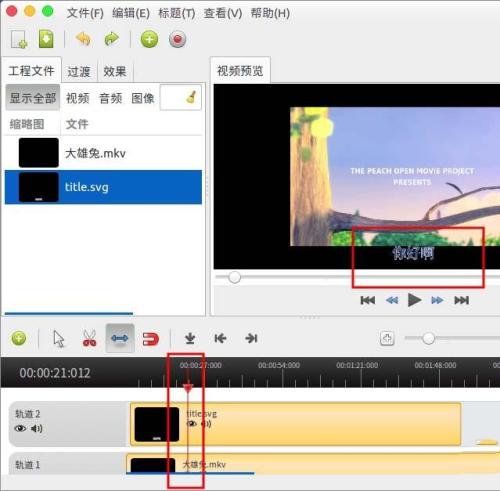The height and width of the screenshot is (491, 500).
Task: Filter project files by 视频
Action: (78, 98)
